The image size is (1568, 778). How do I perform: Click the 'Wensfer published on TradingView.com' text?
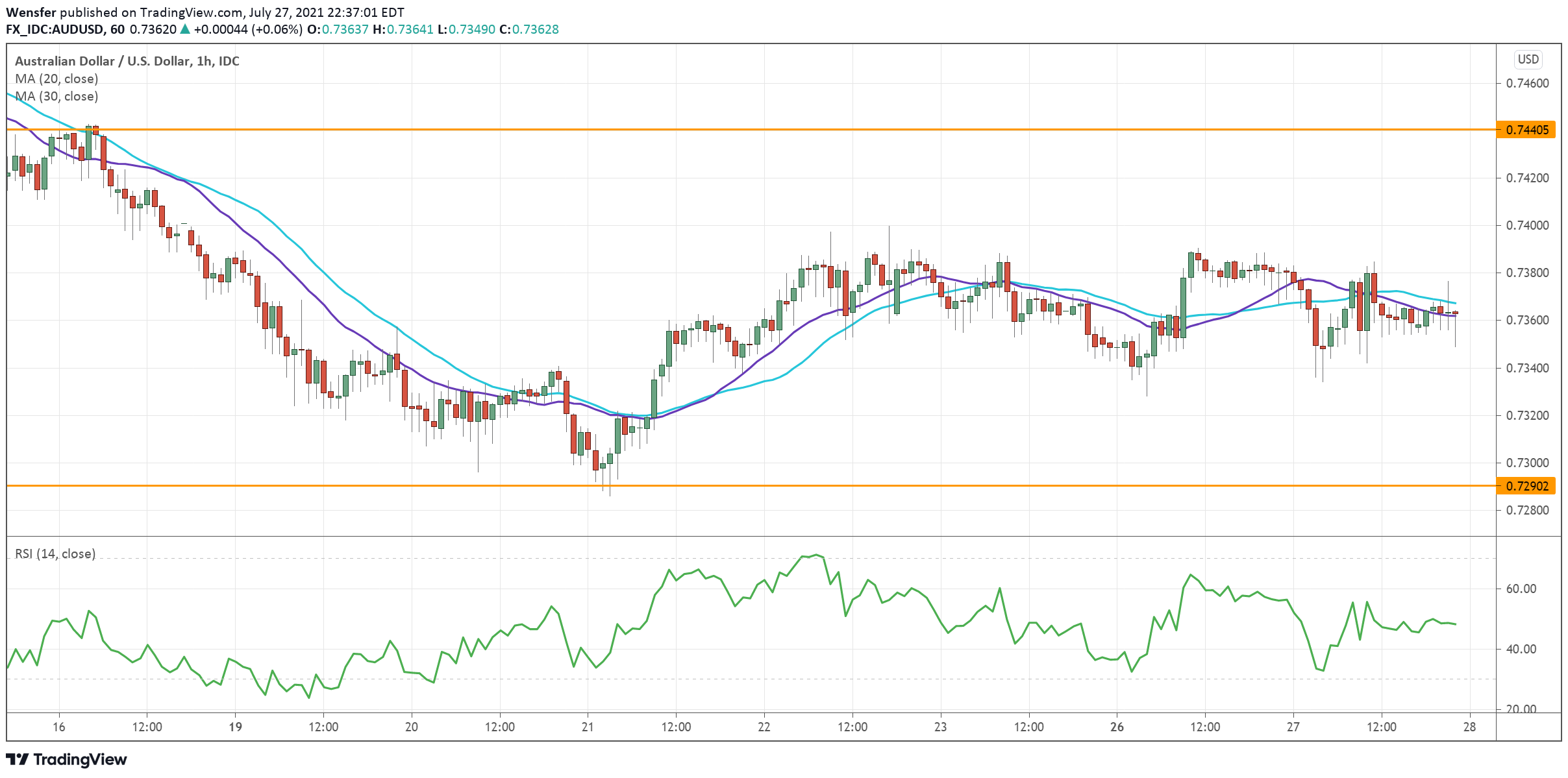pos(125,12)
